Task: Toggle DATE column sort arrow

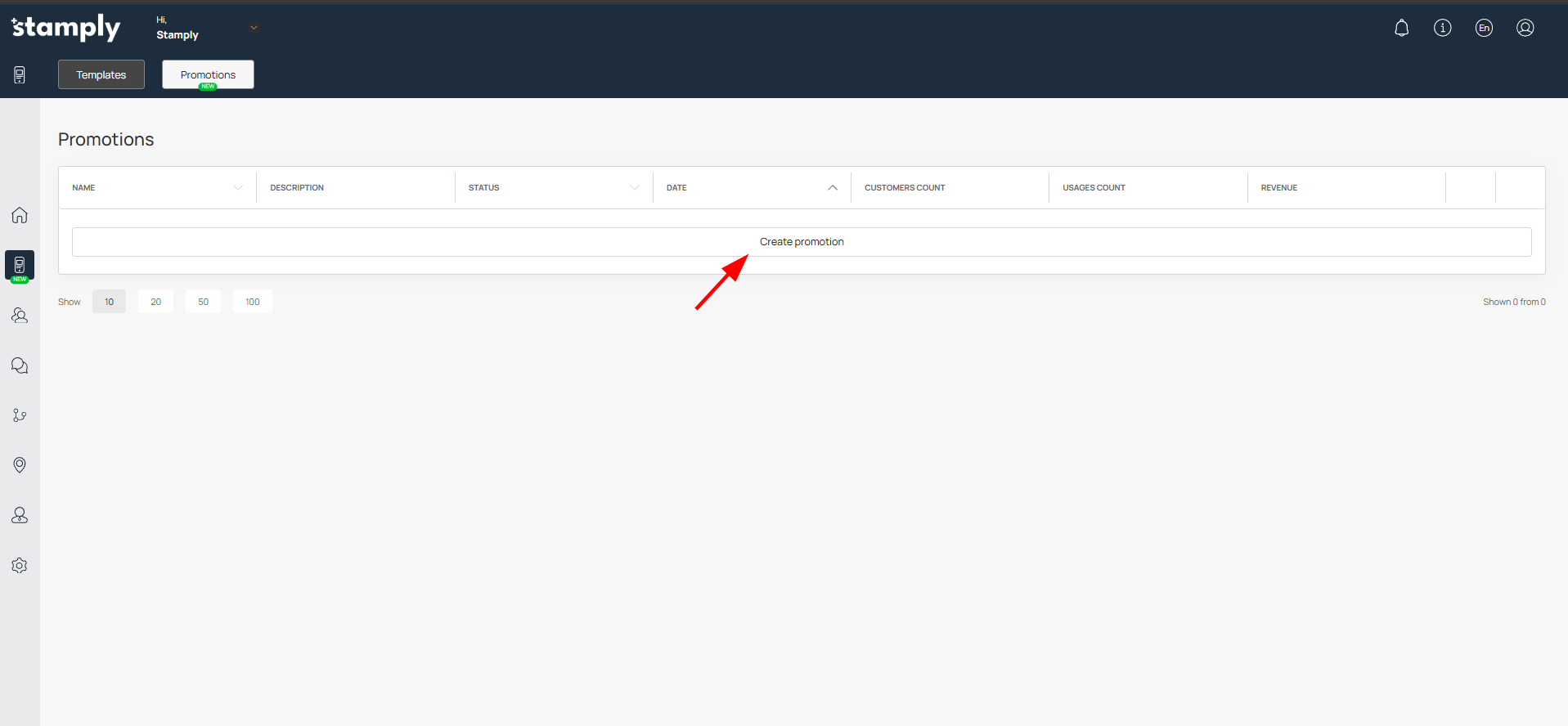Action: pyautogui.click(x=833, y=188)
